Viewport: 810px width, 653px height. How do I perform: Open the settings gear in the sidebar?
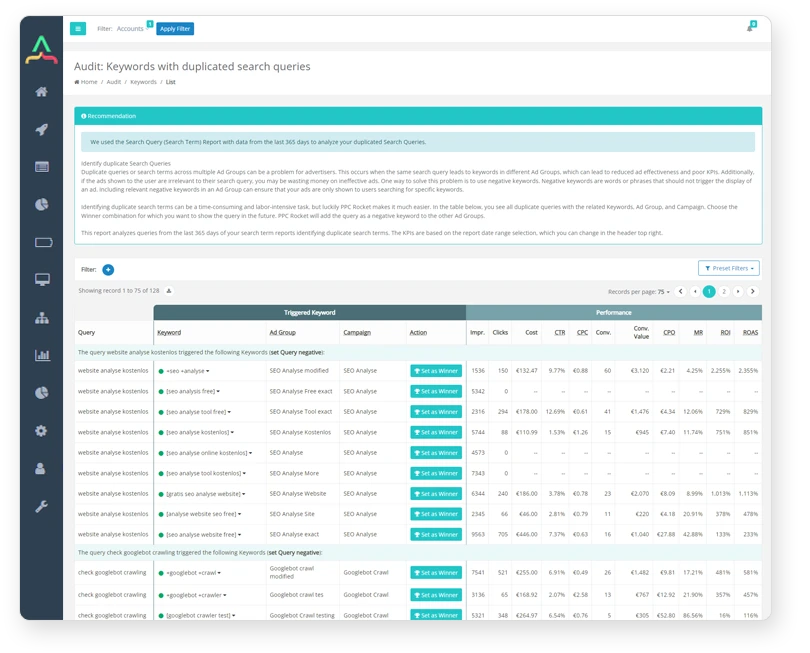[41, 430]
